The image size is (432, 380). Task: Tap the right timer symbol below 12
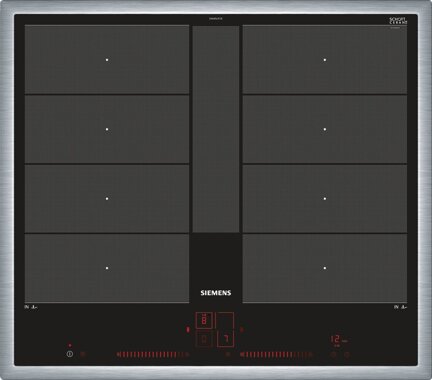click(347, 355)
